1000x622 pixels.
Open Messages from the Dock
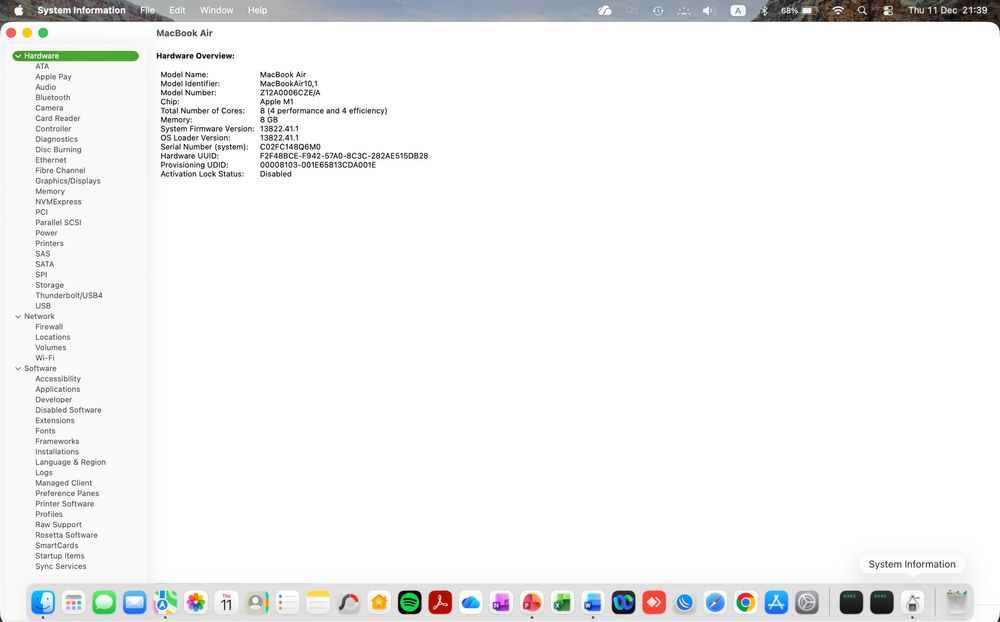(104, 602)
